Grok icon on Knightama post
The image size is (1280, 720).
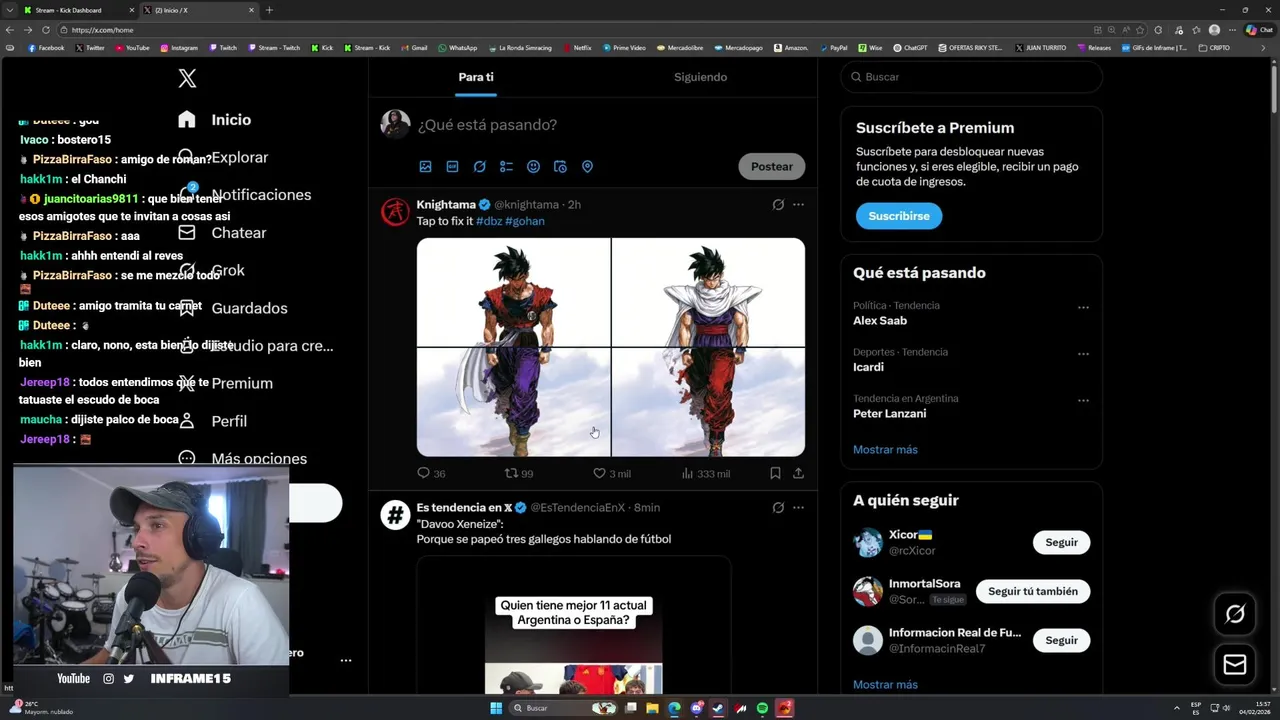tap(778, 204)
